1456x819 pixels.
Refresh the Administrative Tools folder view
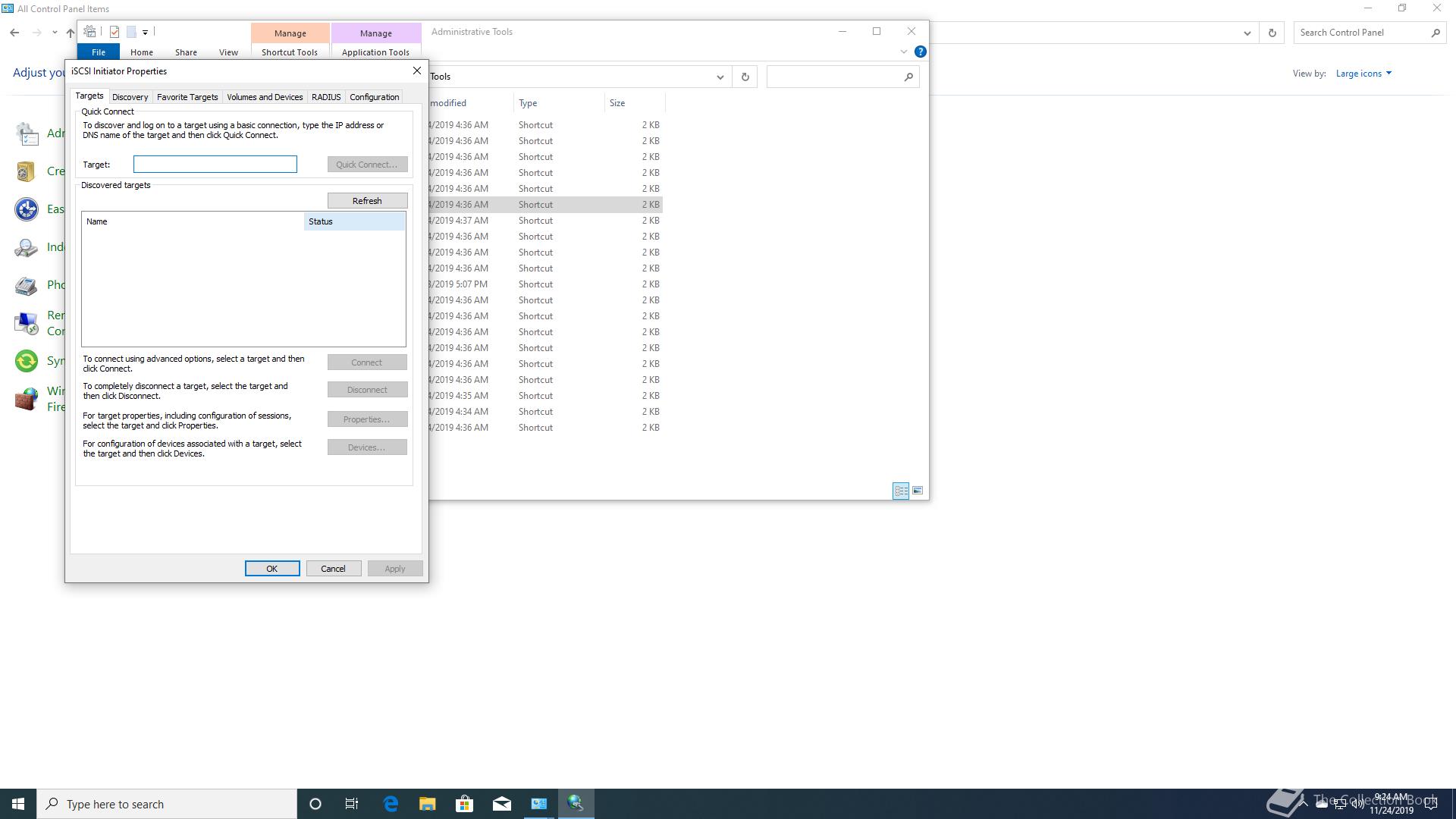tap(745, 77)
